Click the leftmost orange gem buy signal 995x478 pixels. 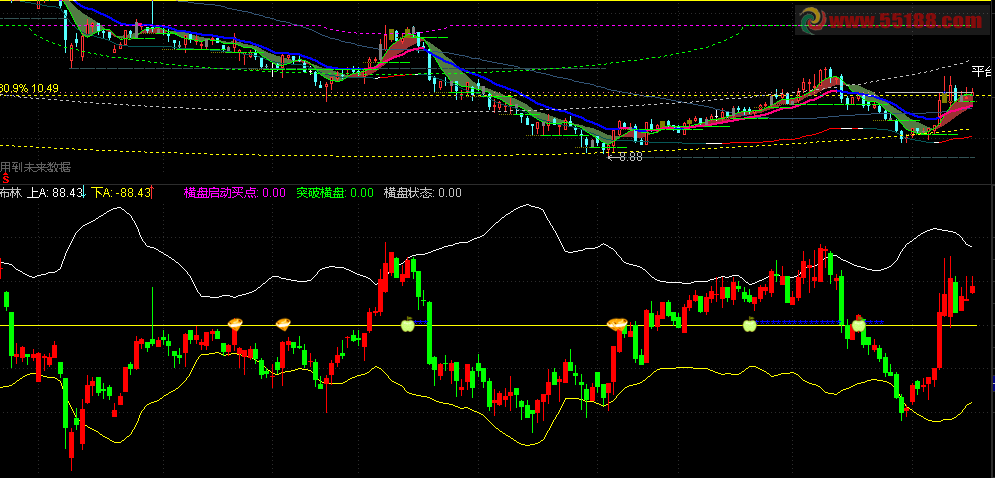click(x=236, y=323)
